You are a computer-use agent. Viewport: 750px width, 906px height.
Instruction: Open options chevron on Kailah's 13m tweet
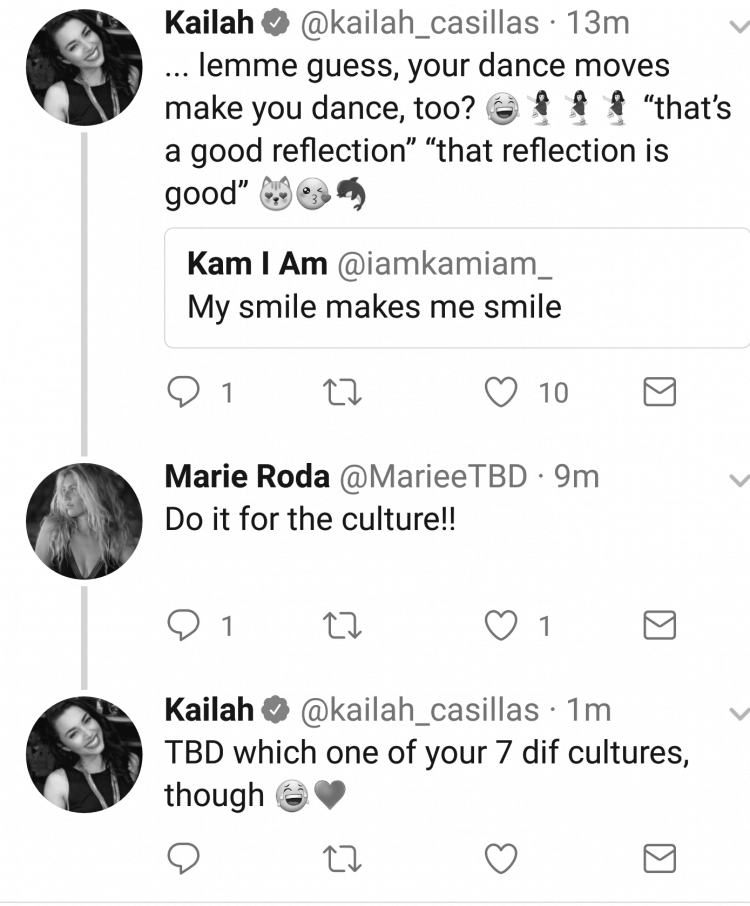tap(739, 26)
